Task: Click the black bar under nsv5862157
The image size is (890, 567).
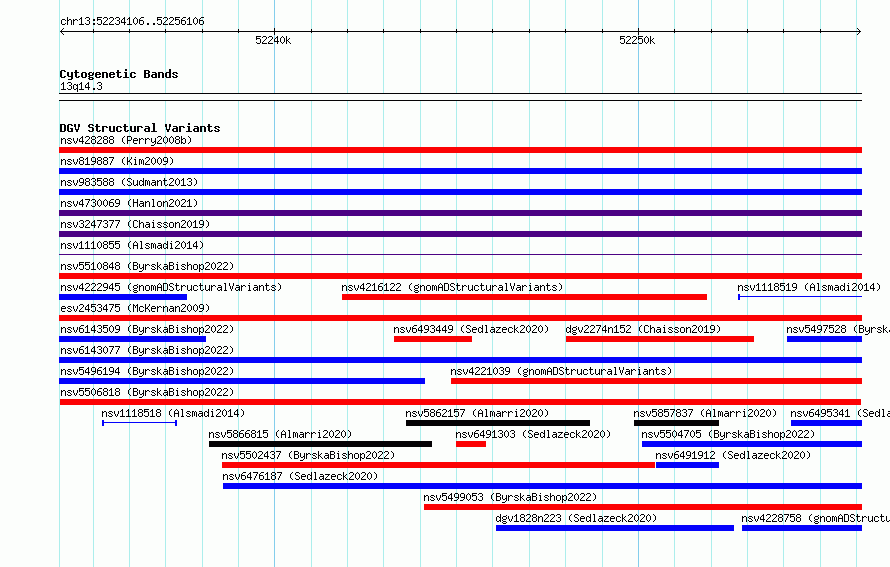Action: click(x=498, y=423)
